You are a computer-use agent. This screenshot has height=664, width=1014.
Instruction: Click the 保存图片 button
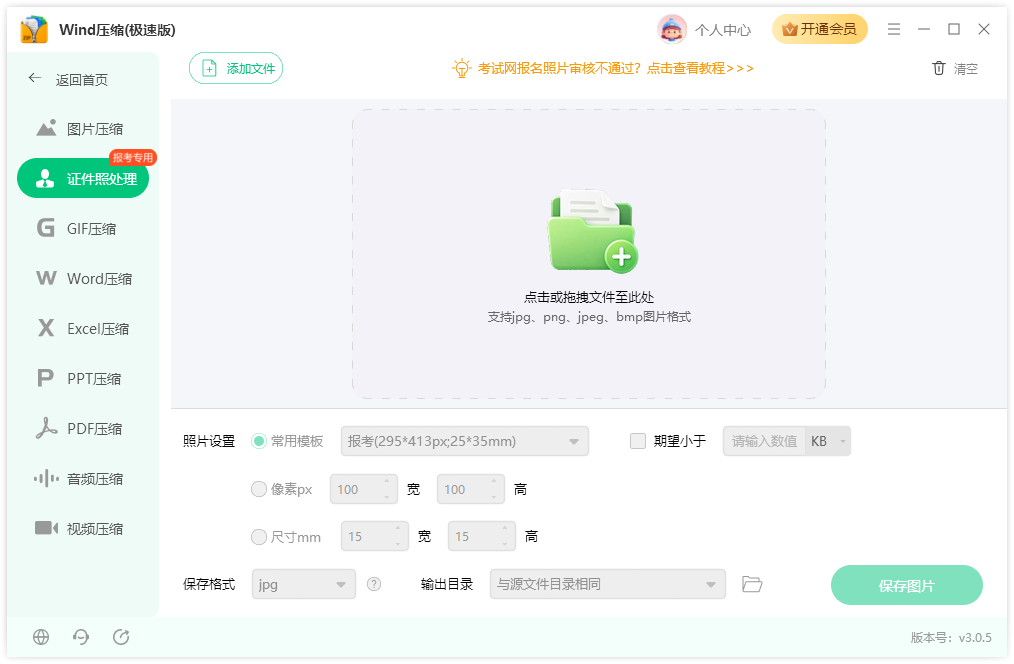point(907,585)
